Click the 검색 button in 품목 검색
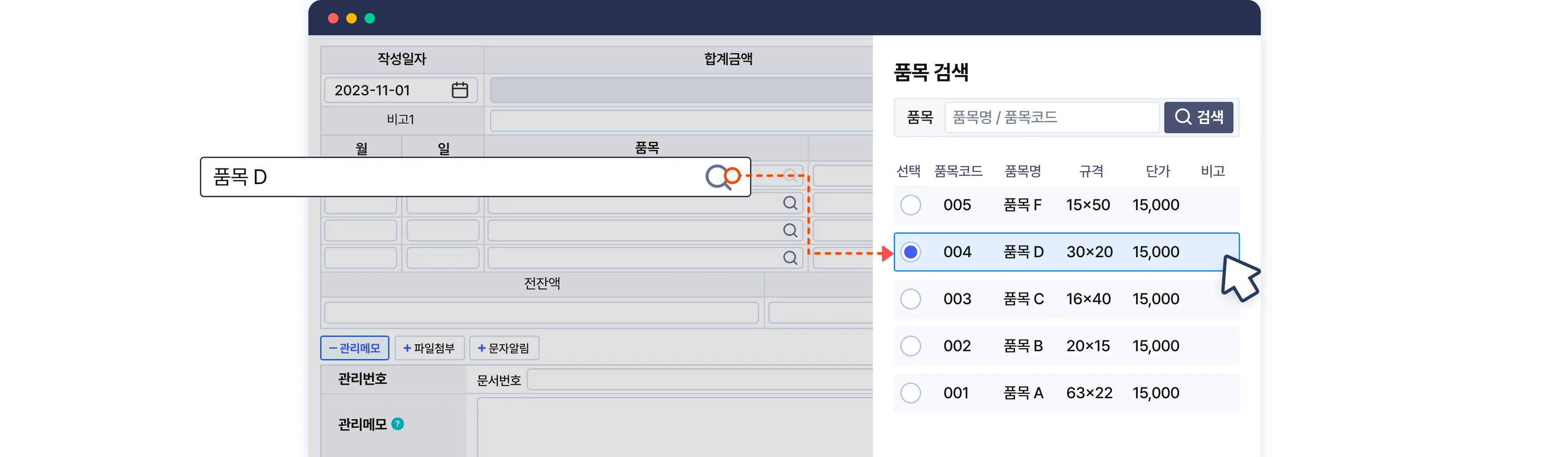The image size is (1568, 457). click(x=1198, y=117)
